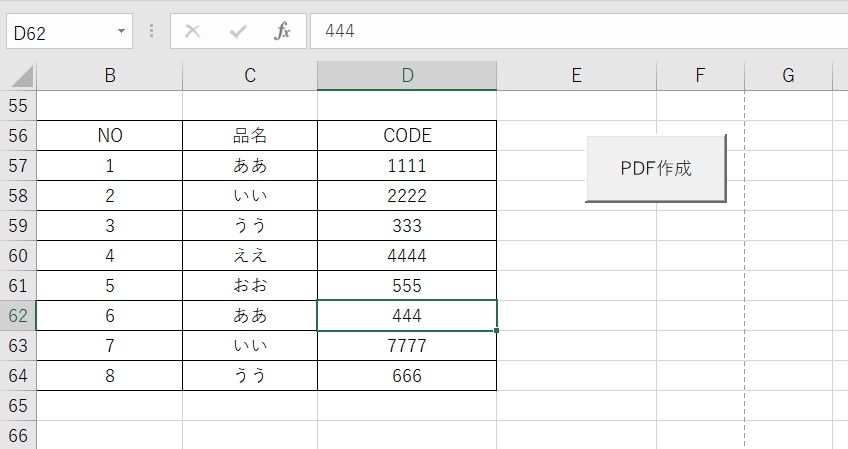Cancel the entry with the X icon
The image size is (848, 449).
coord(193,31)
